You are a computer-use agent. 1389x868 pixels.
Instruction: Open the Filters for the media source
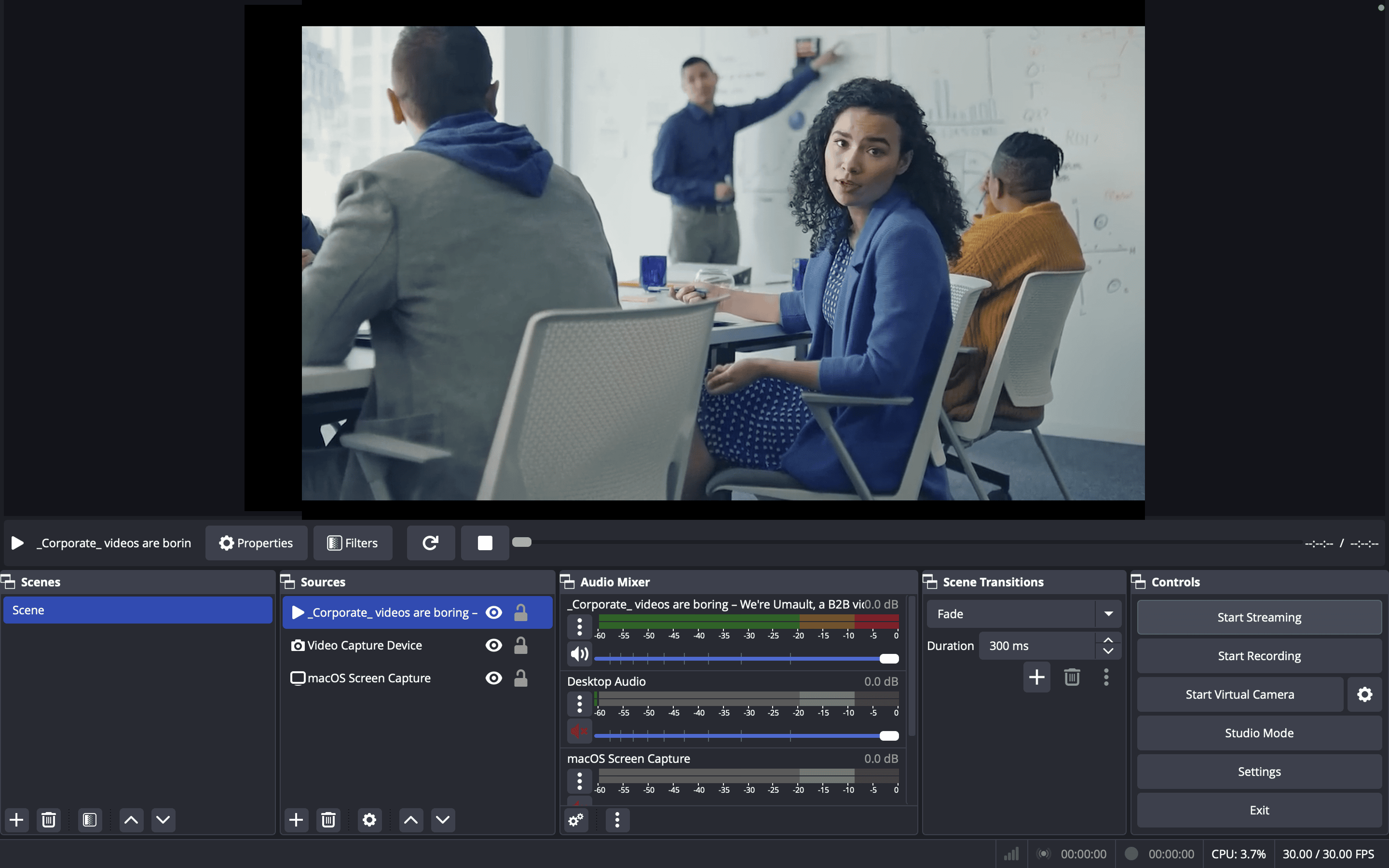pos(353,542)
